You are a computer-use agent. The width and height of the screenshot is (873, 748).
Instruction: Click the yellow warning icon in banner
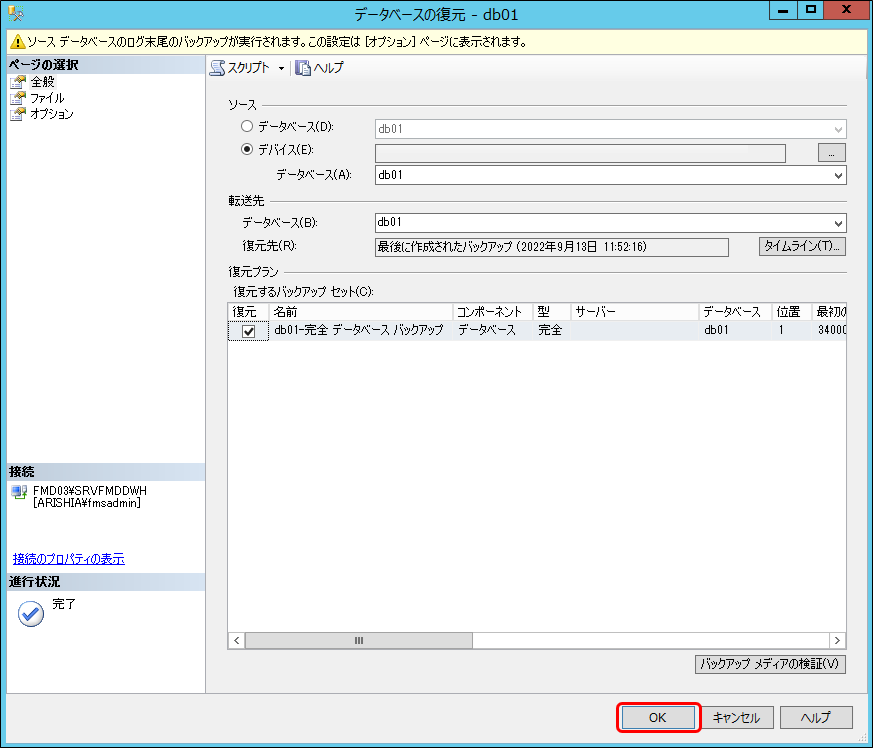click(17, 42)
